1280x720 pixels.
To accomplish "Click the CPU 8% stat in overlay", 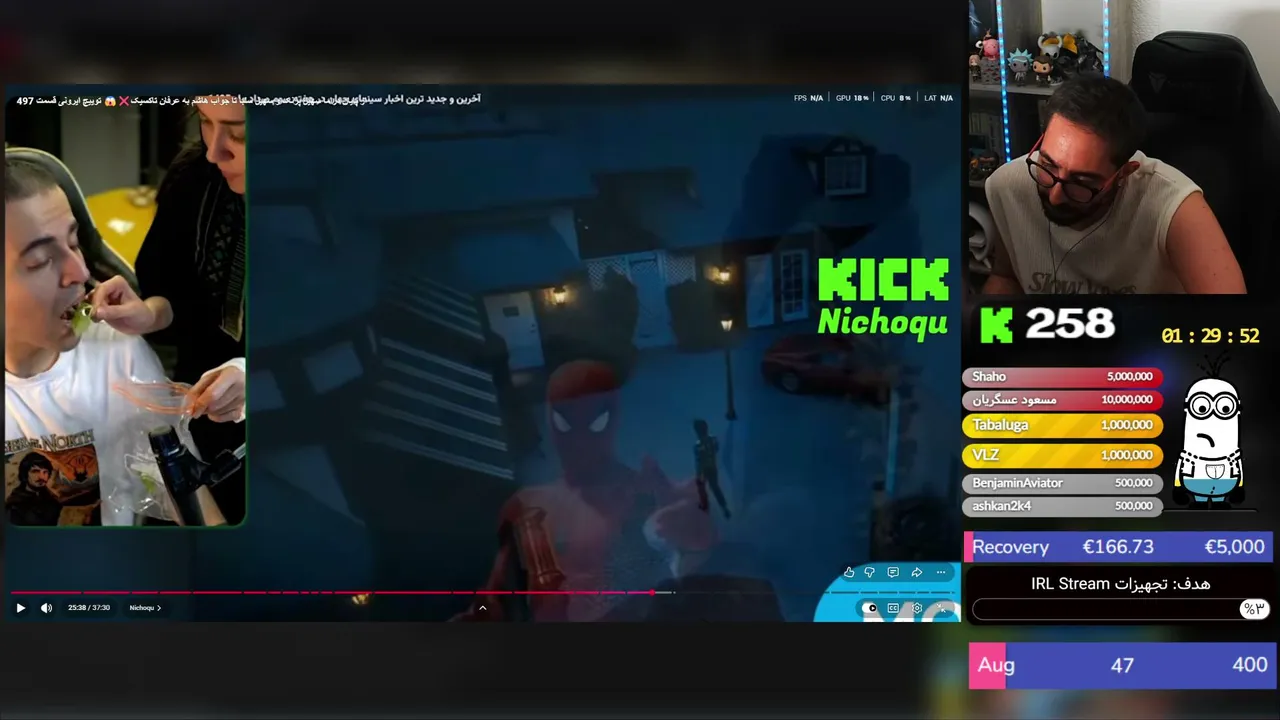I will pyautogui.click(x=896, y=98).
